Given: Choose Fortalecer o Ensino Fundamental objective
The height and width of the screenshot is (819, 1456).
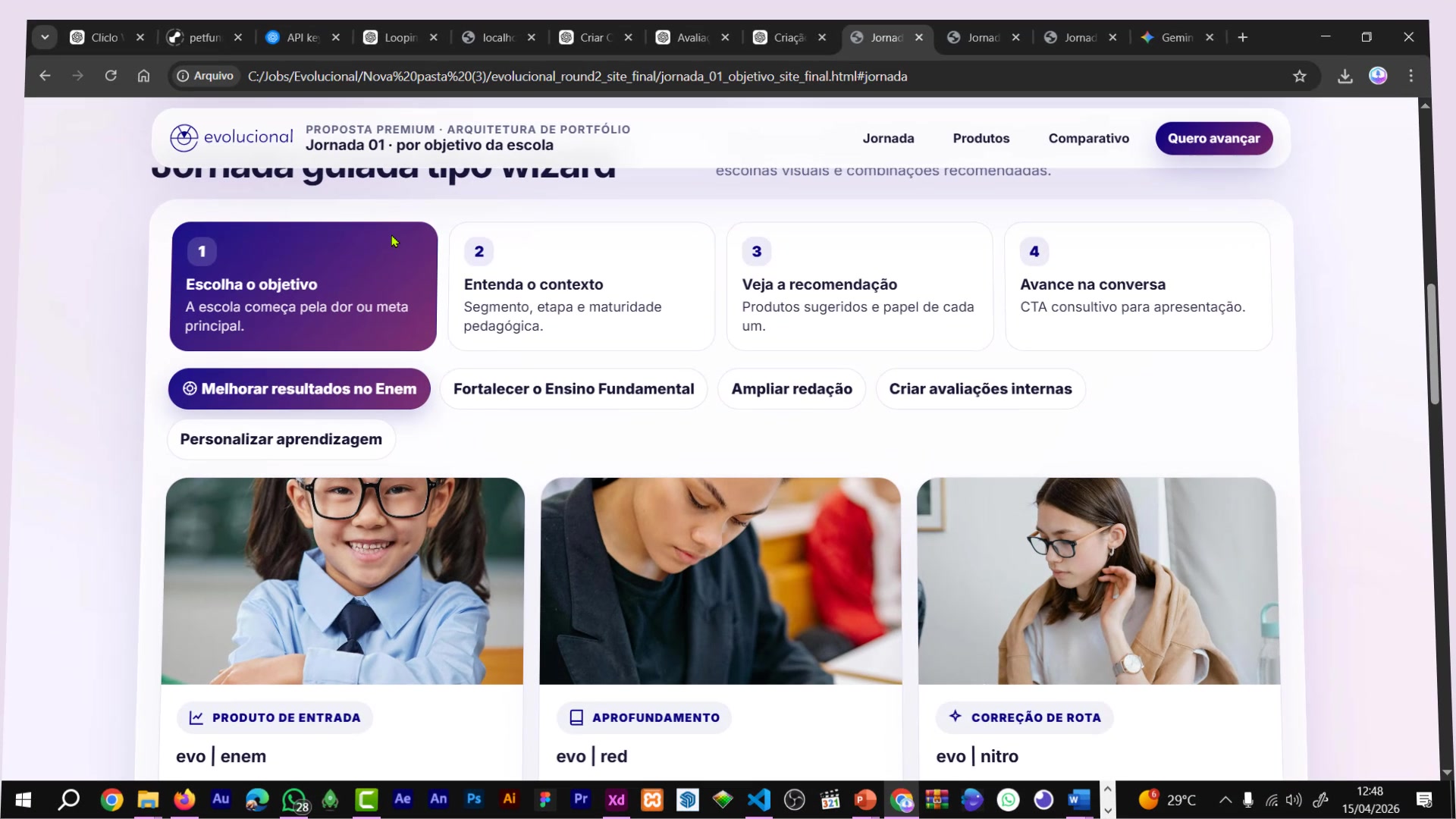Looking at the screenshot, I should 573,389.
